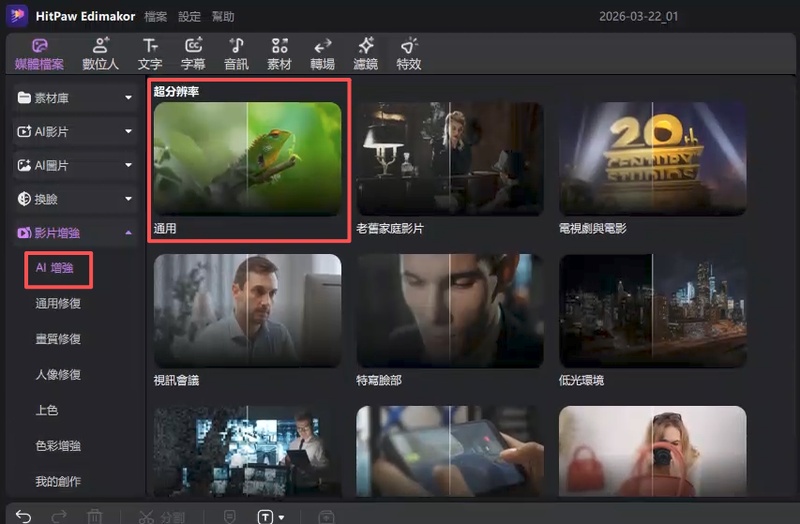This screenshot has width=800, height=524.
Task: Open 我的創作 in the sidebar
Action: (58, 481)
